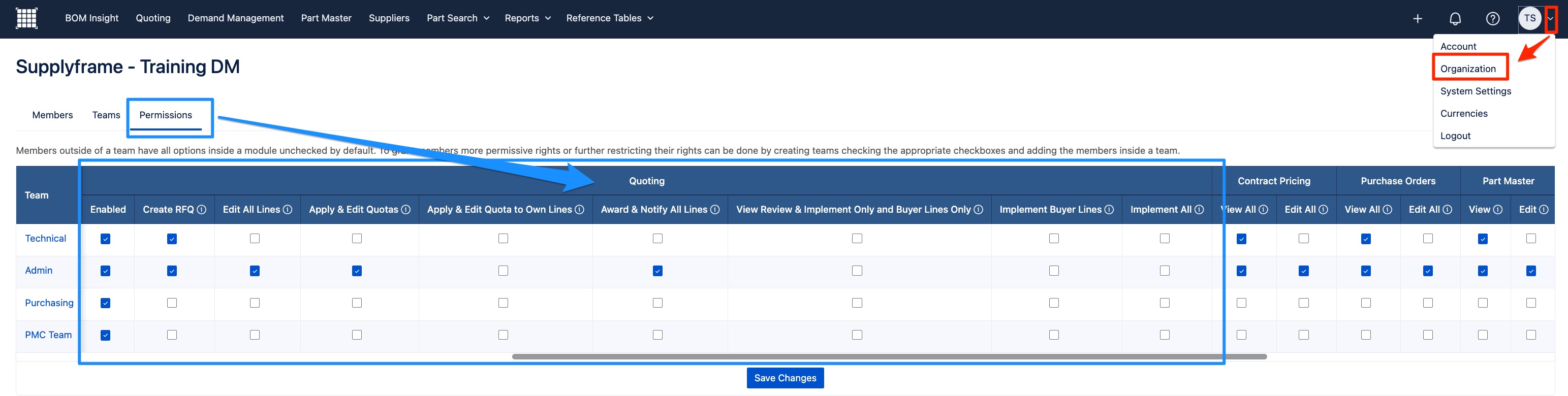
Task: Open the PMC Team link
Action: pos(48,335)
